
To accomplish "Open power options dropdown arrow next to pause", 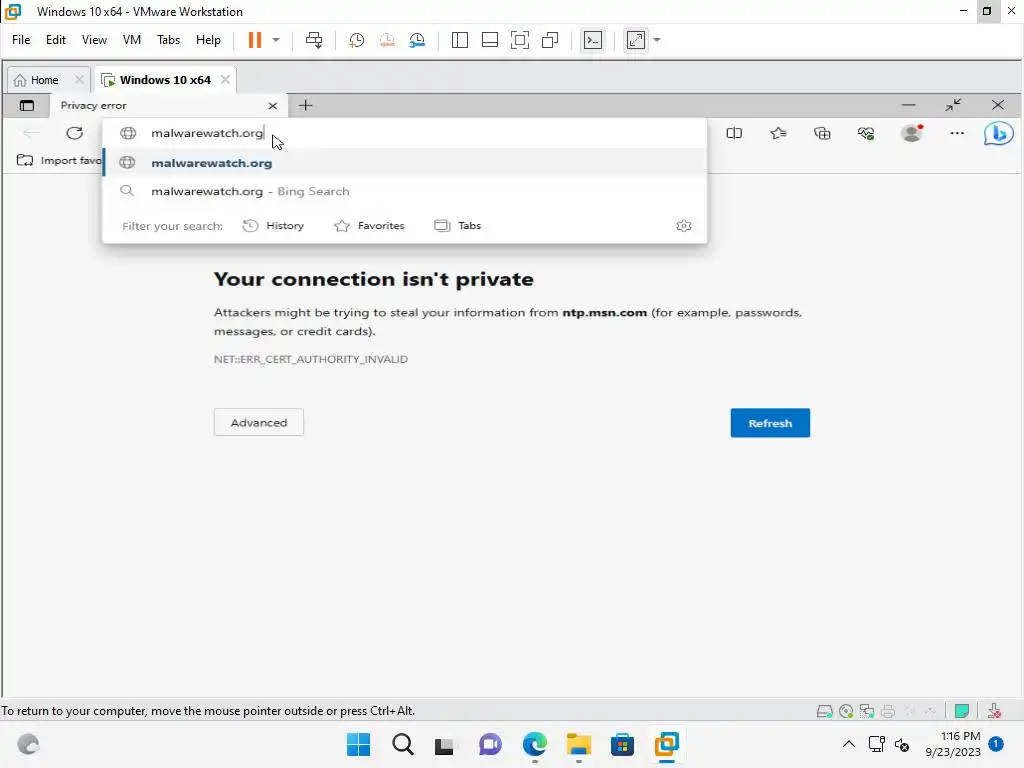I will click(x=276, y=40).
